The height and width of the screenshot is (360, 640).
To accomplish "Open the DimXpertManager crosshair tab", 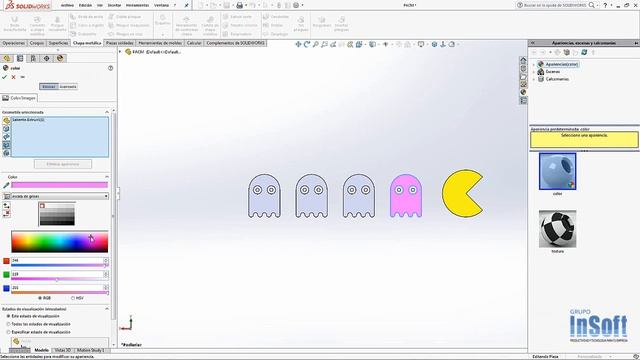I will coord(47,58).
